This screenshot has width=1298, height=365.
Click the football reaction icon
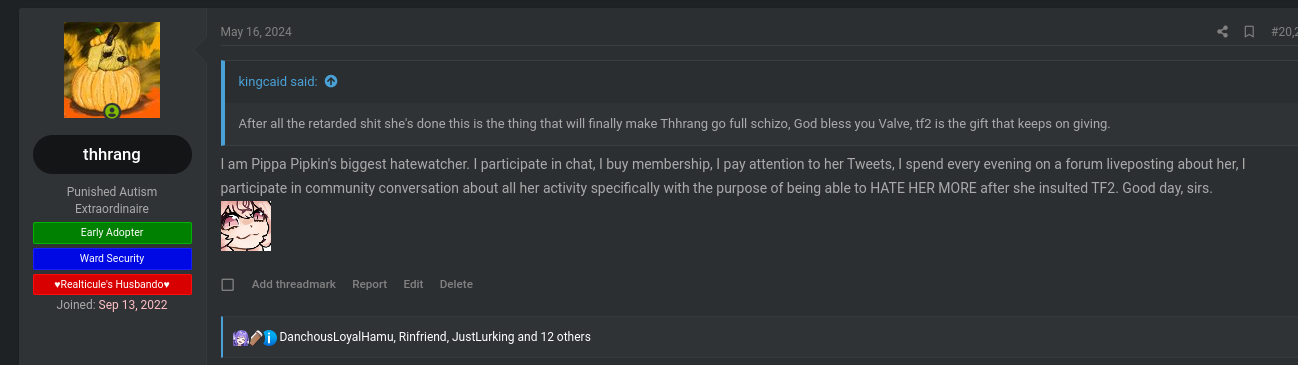point(255,337)
